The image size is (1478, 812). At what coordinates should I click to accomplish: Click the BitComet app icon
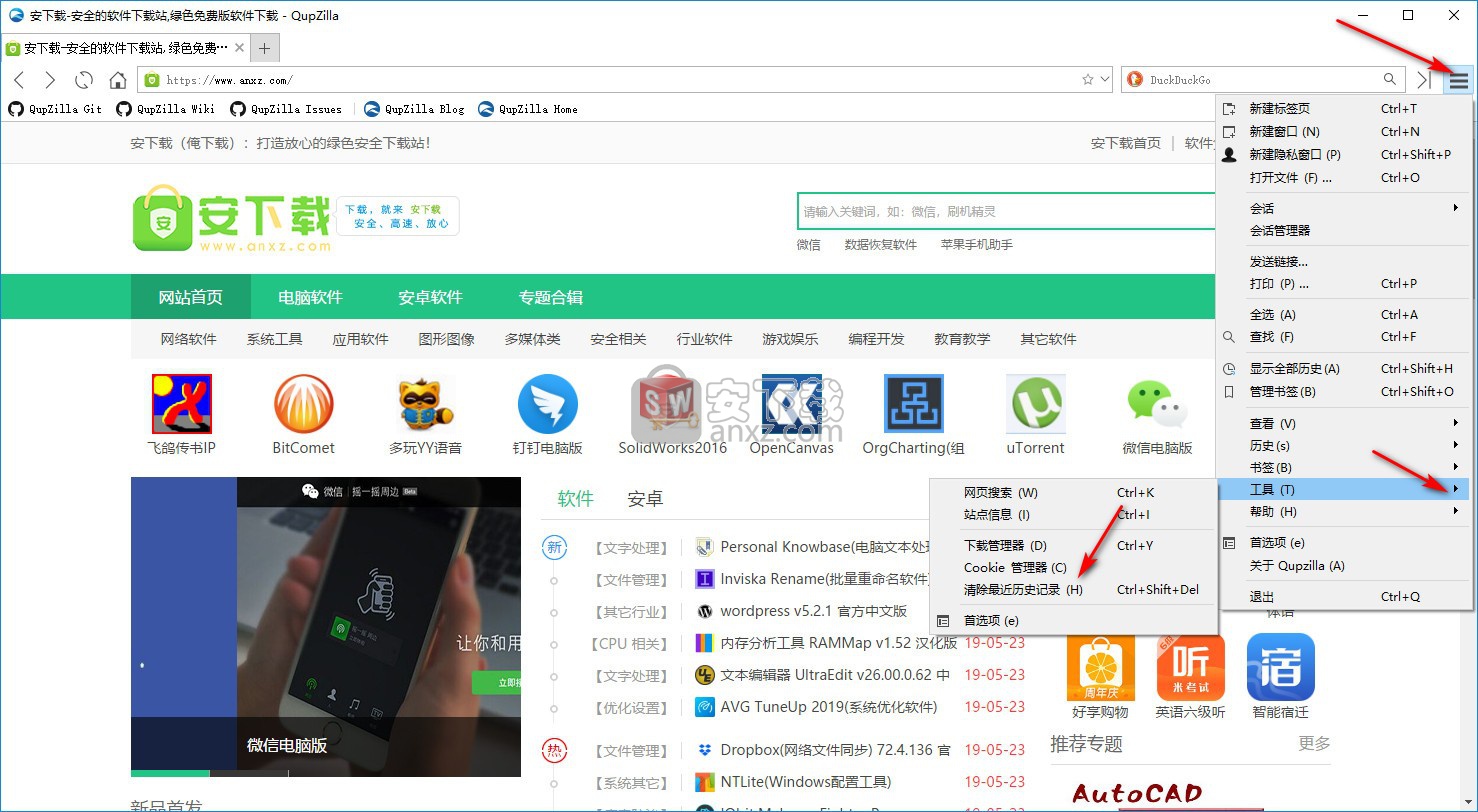point(303,404)
